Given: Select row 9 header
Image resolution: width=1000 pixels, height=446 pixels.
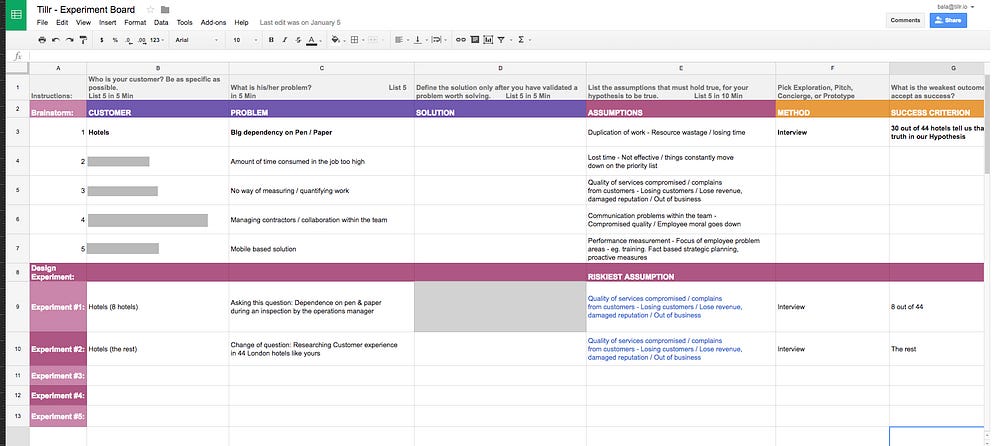Looking at the screenshot, I should coord(18,307).
